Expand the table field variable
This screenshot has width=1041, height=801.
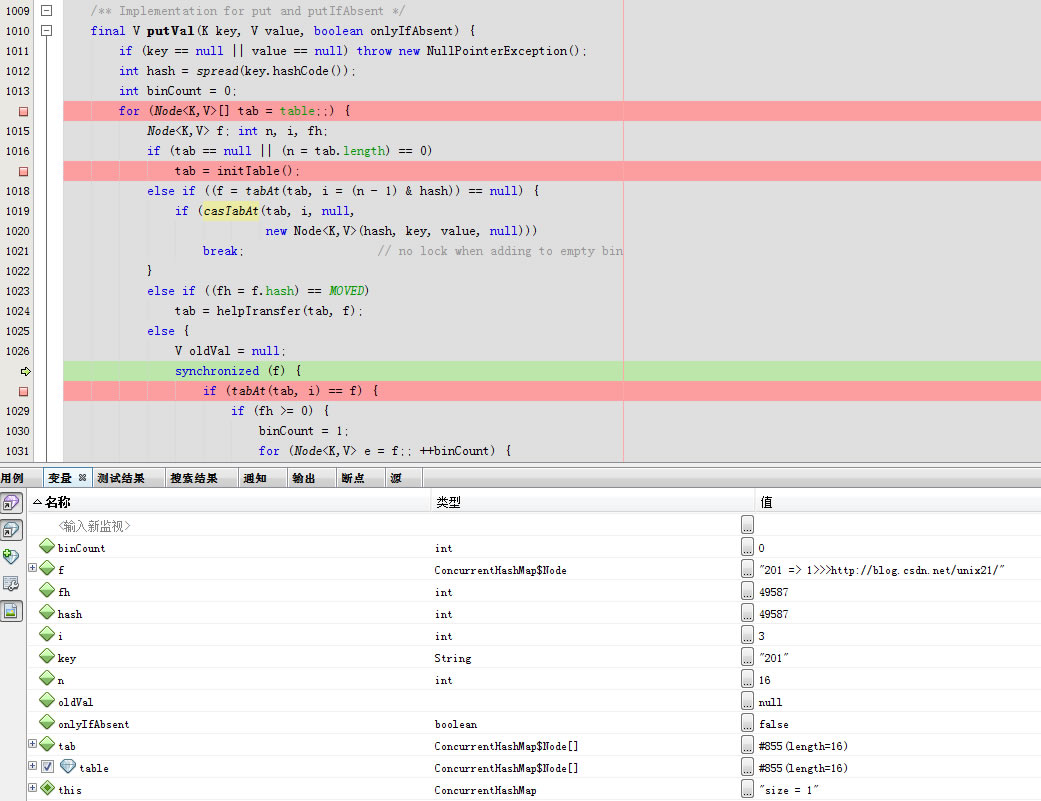pos(32,765)
